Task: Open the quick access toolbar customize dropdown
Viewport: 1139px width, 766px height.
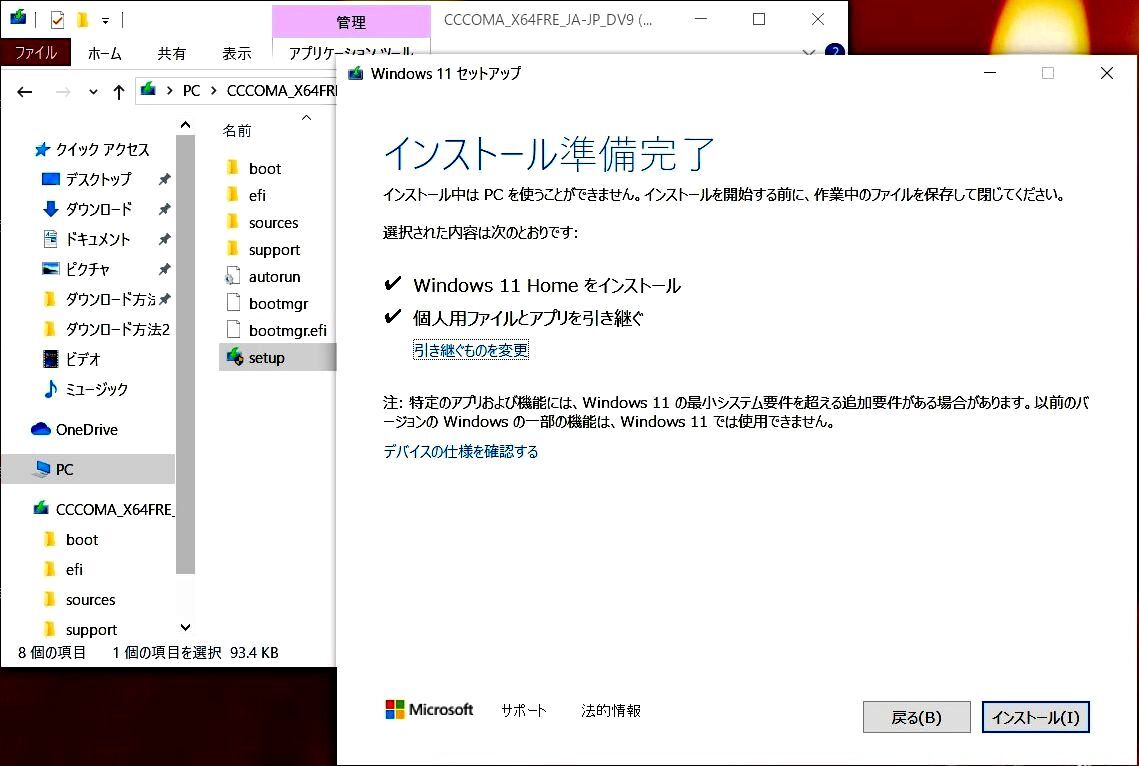Action: pyautogui.click(x=105, y=20)
